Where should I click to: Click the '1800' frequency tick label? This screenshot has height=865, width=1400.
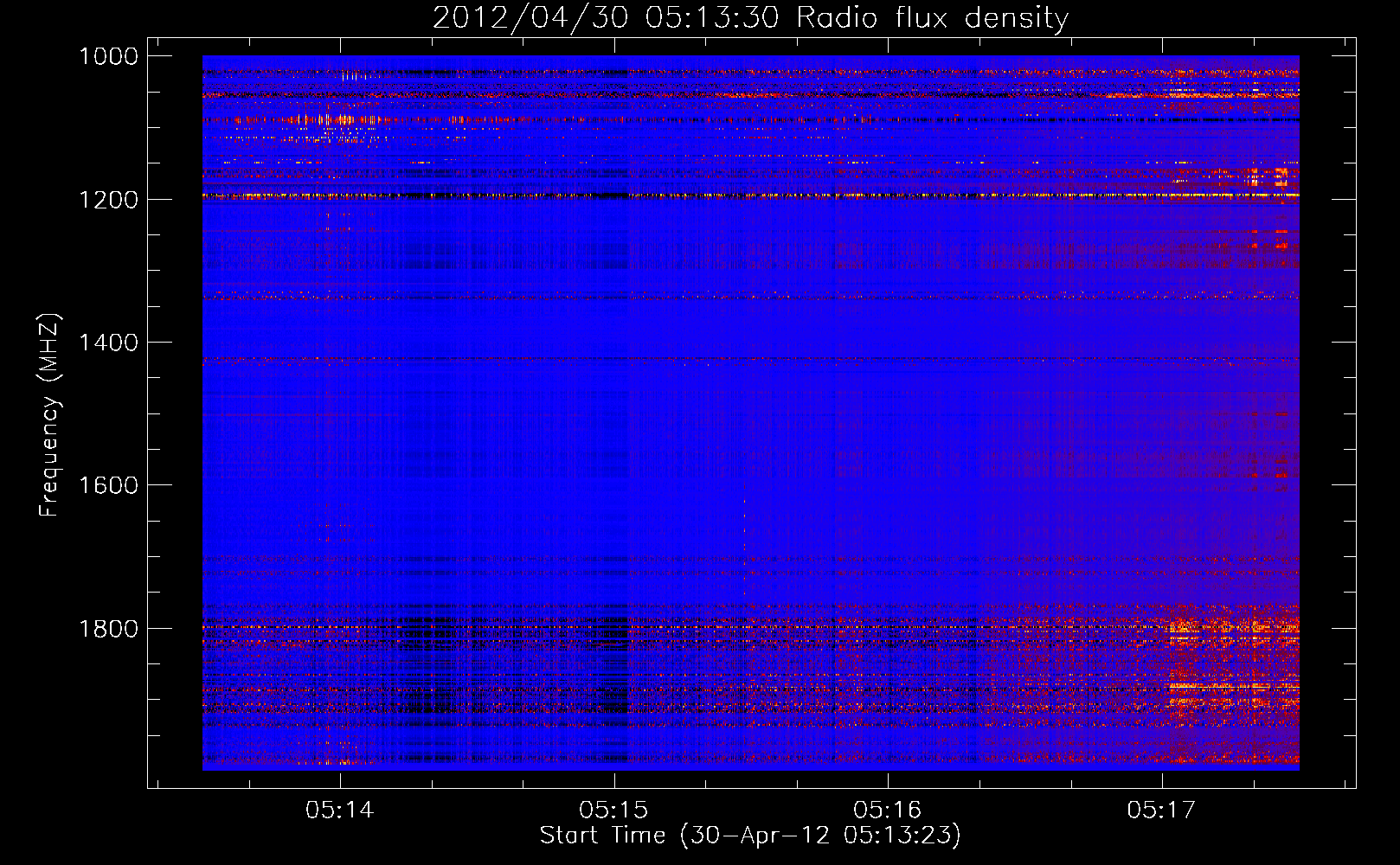click(x=109, y=629)
